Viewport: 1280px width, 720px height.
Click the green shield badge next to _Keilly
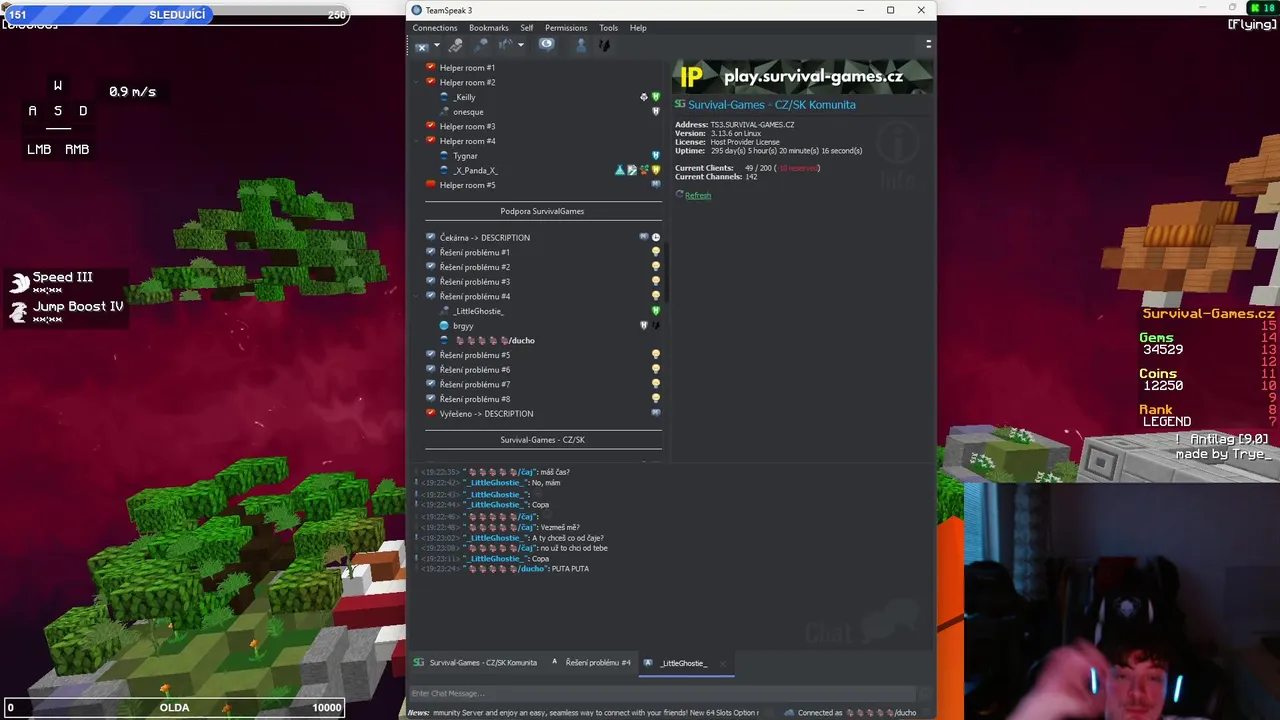coord(656,97)
